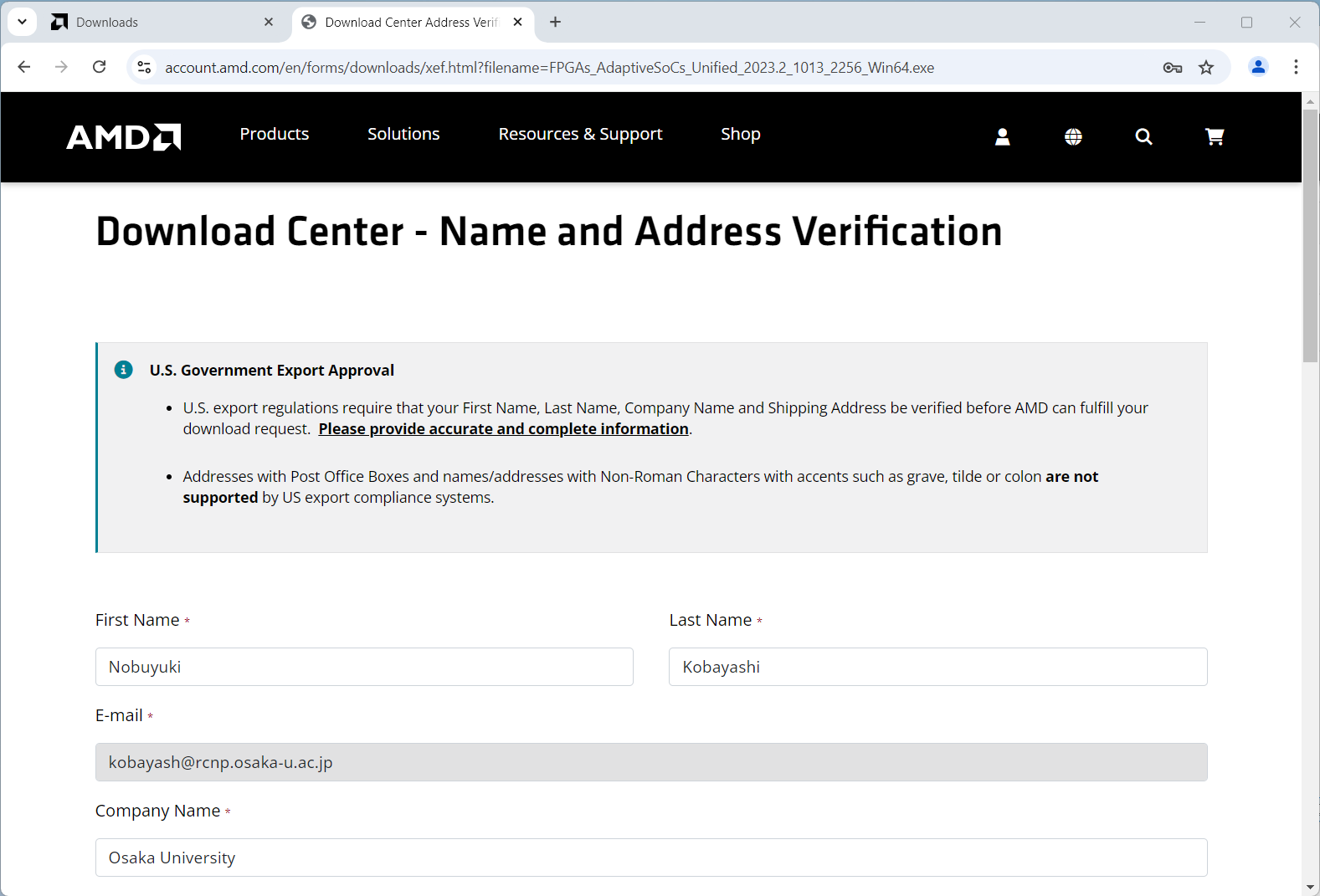Open the Resources & Support menu
The height and width of the screenshot is (896, 1320).
pyautogui.click(x=580, y=134)
